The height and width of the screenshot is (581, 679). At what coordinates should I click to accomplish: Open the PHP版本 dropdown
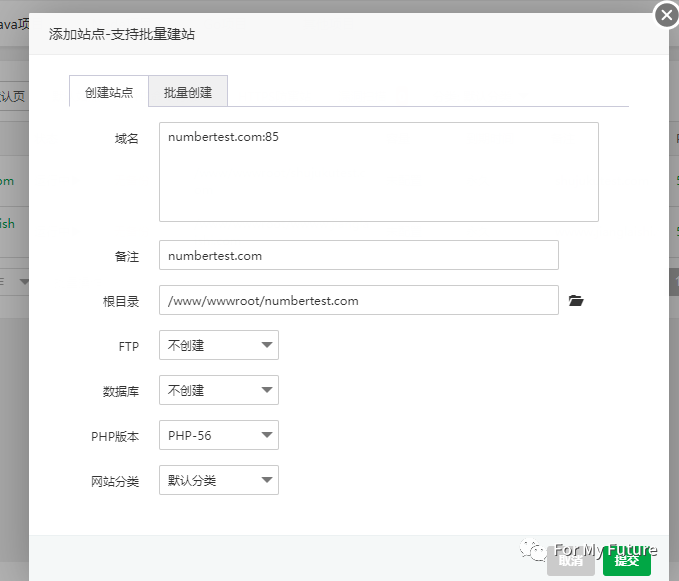[219, 435]
